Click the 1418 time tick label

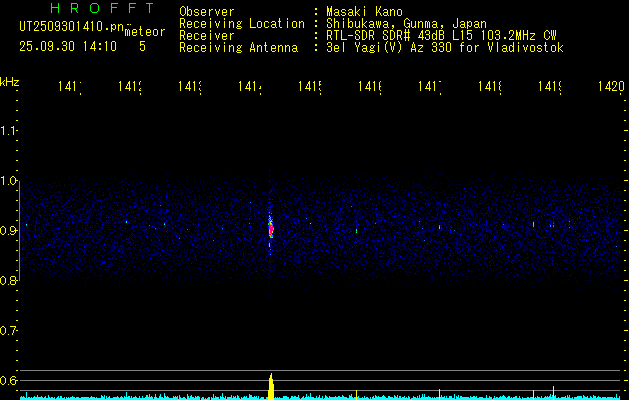(x=489, y=88)
